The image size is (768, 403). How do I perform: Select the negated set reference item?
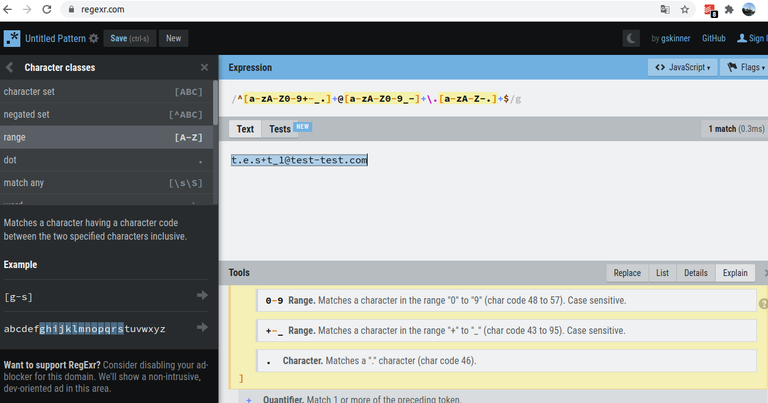point(106,114)
